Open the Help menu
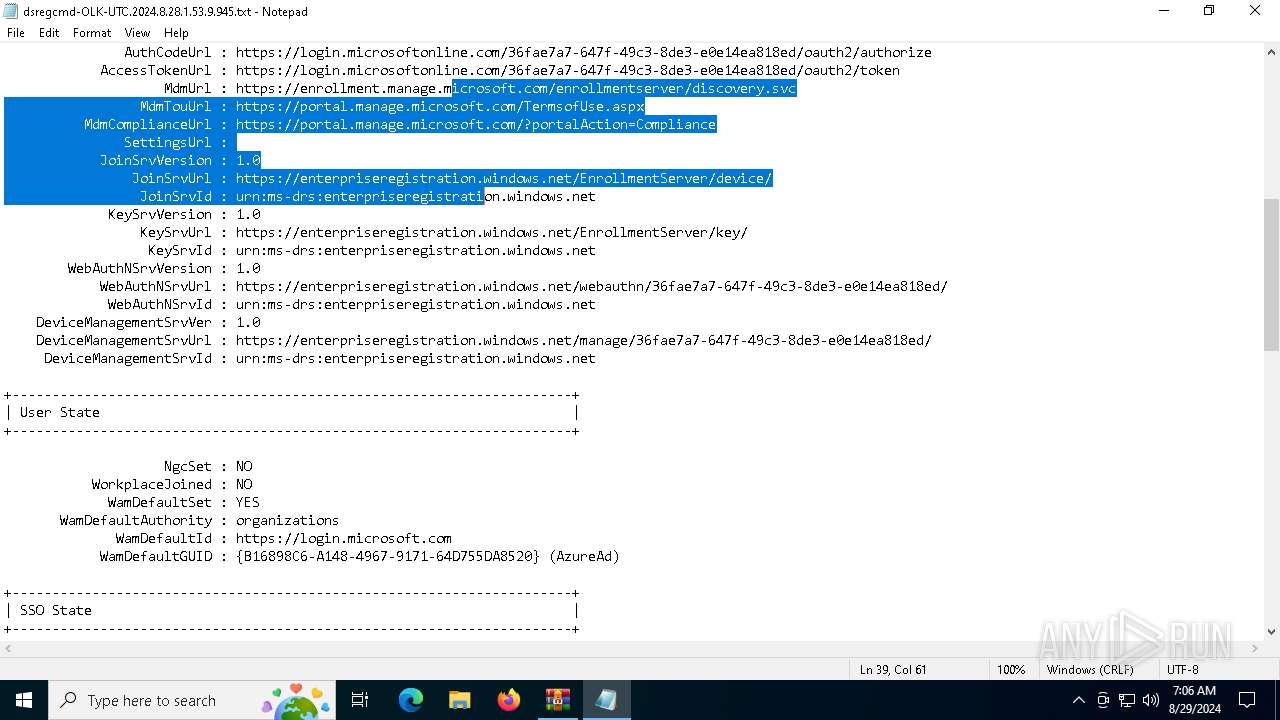Screen dimensions: 1280x720 coord(176,33)
